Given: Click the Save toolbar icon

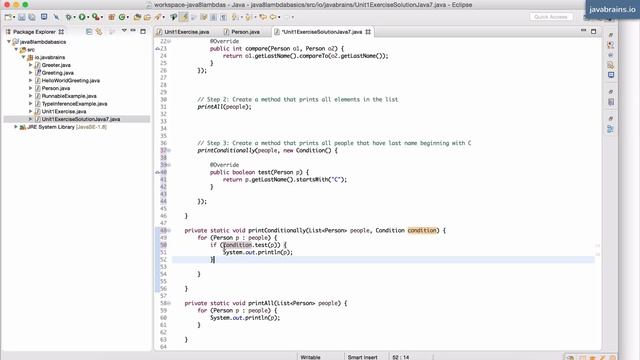Looking at the screenshot, I should [x=22, y=17].
